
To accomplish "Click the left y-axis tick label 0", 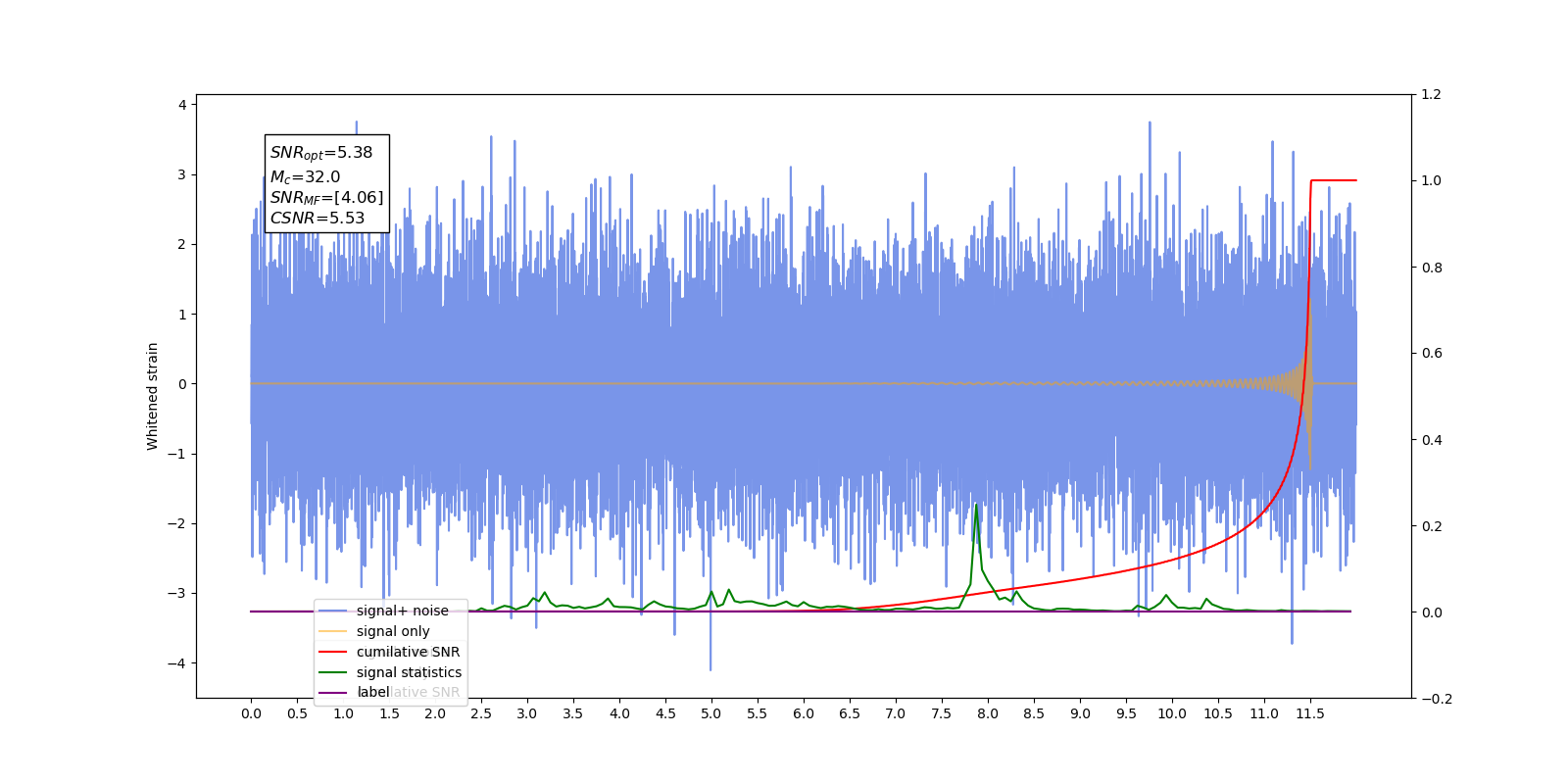I will tap(182, 384).
